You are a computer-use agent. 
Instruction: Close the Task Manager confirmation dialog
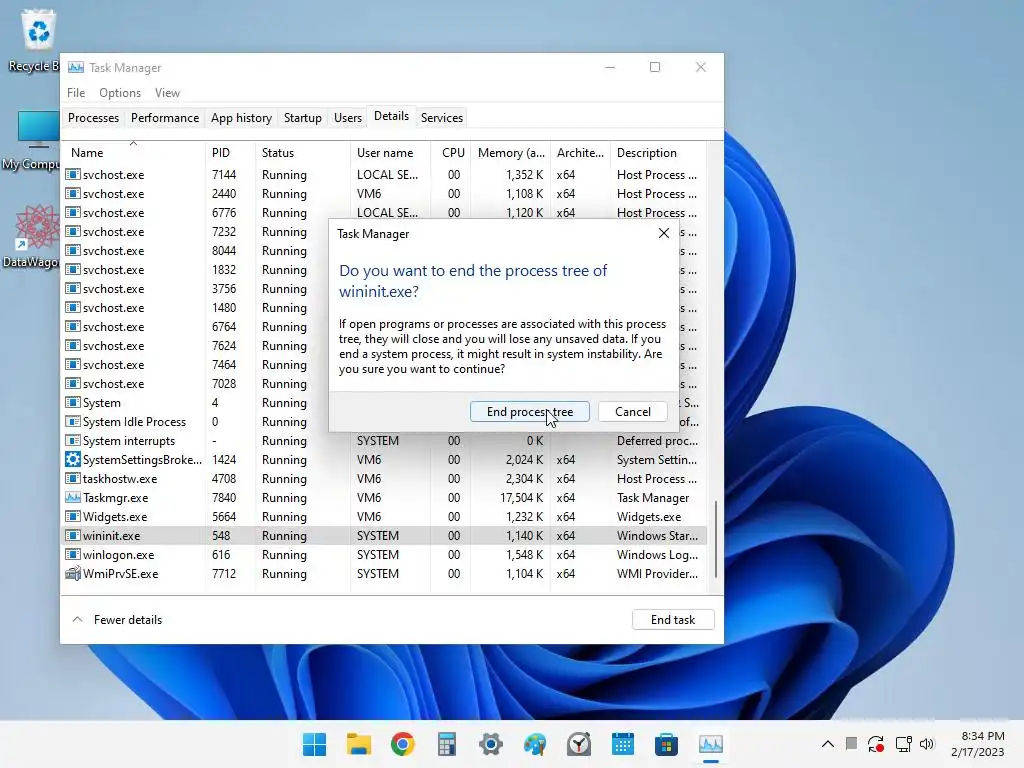(664, 233)
